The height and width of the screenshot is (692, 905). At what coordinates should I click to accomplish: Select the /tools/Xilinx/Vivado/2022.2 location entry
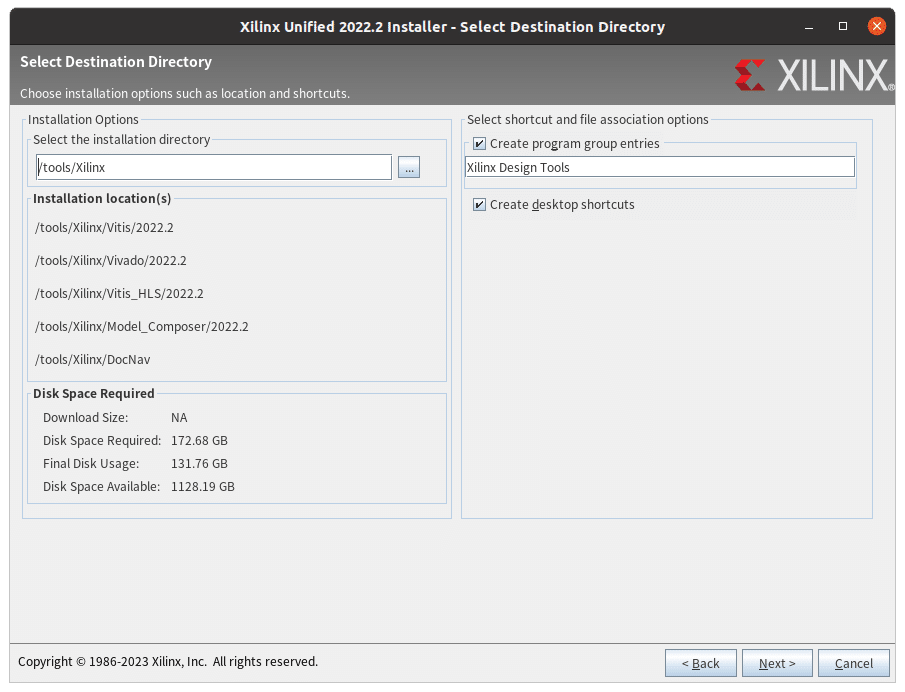(109, 260)
